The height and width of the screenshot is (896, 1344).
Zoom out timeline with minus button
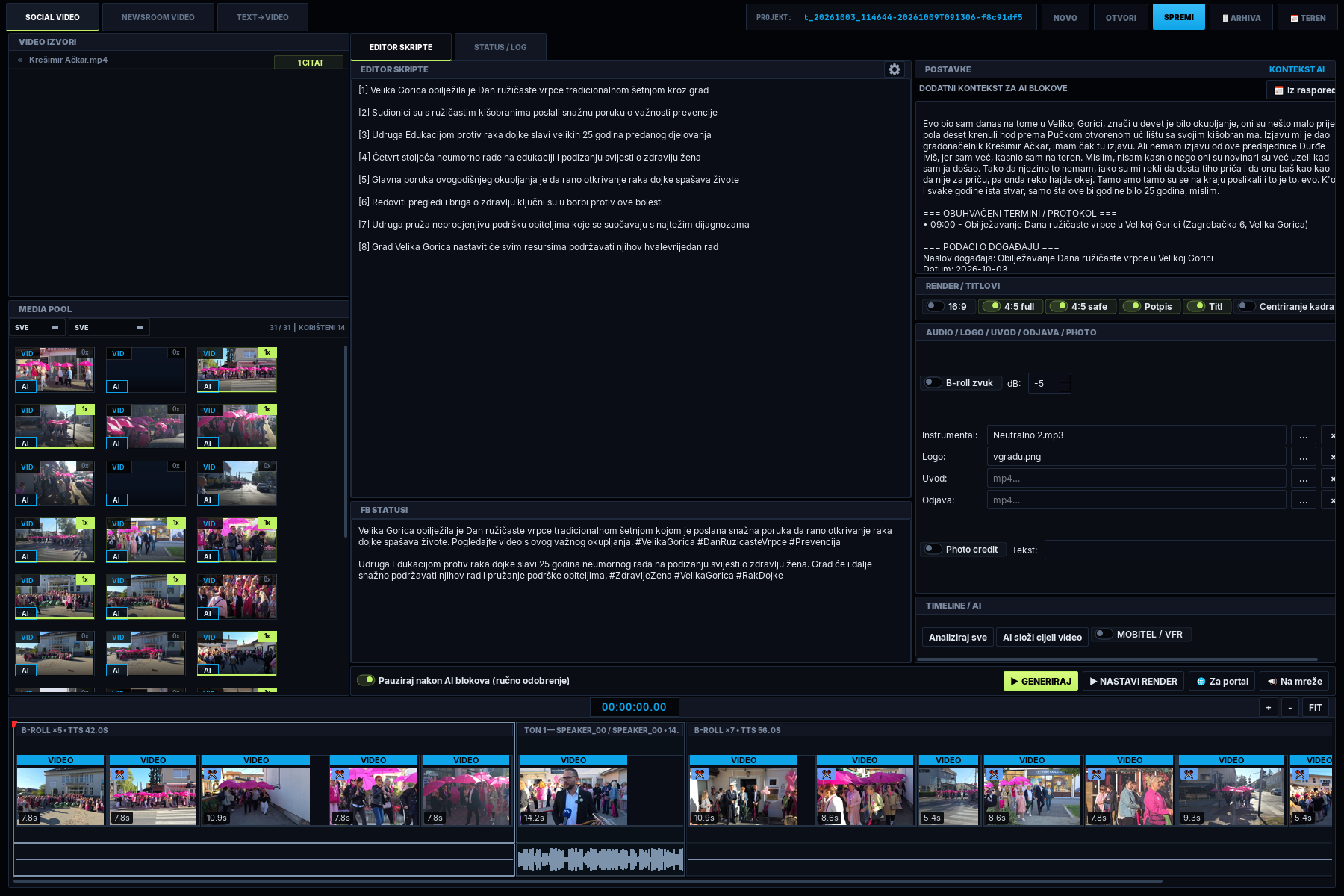tap(1290, 707)
